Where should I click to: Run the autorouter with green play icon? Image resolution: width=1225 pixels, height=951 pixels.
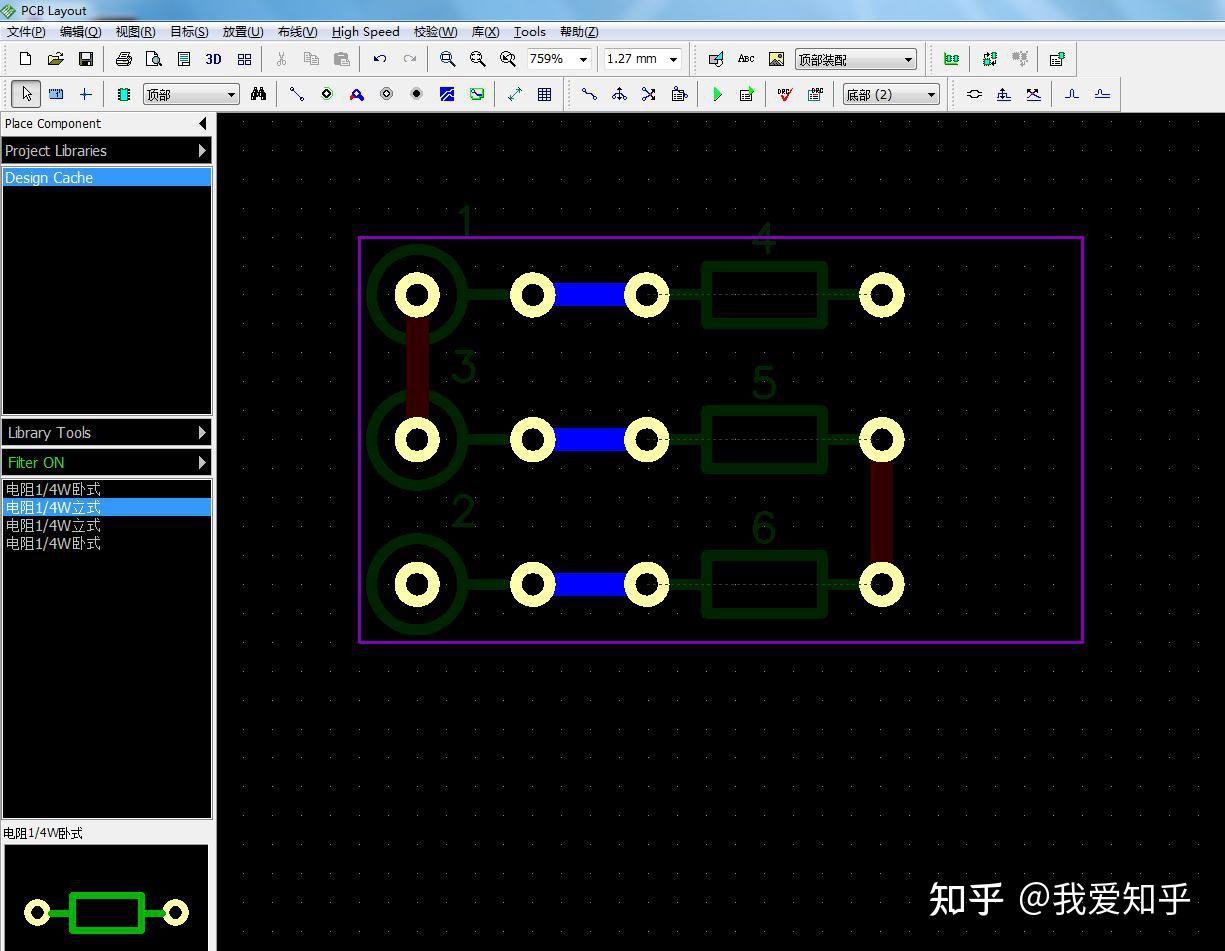(717, 93)
